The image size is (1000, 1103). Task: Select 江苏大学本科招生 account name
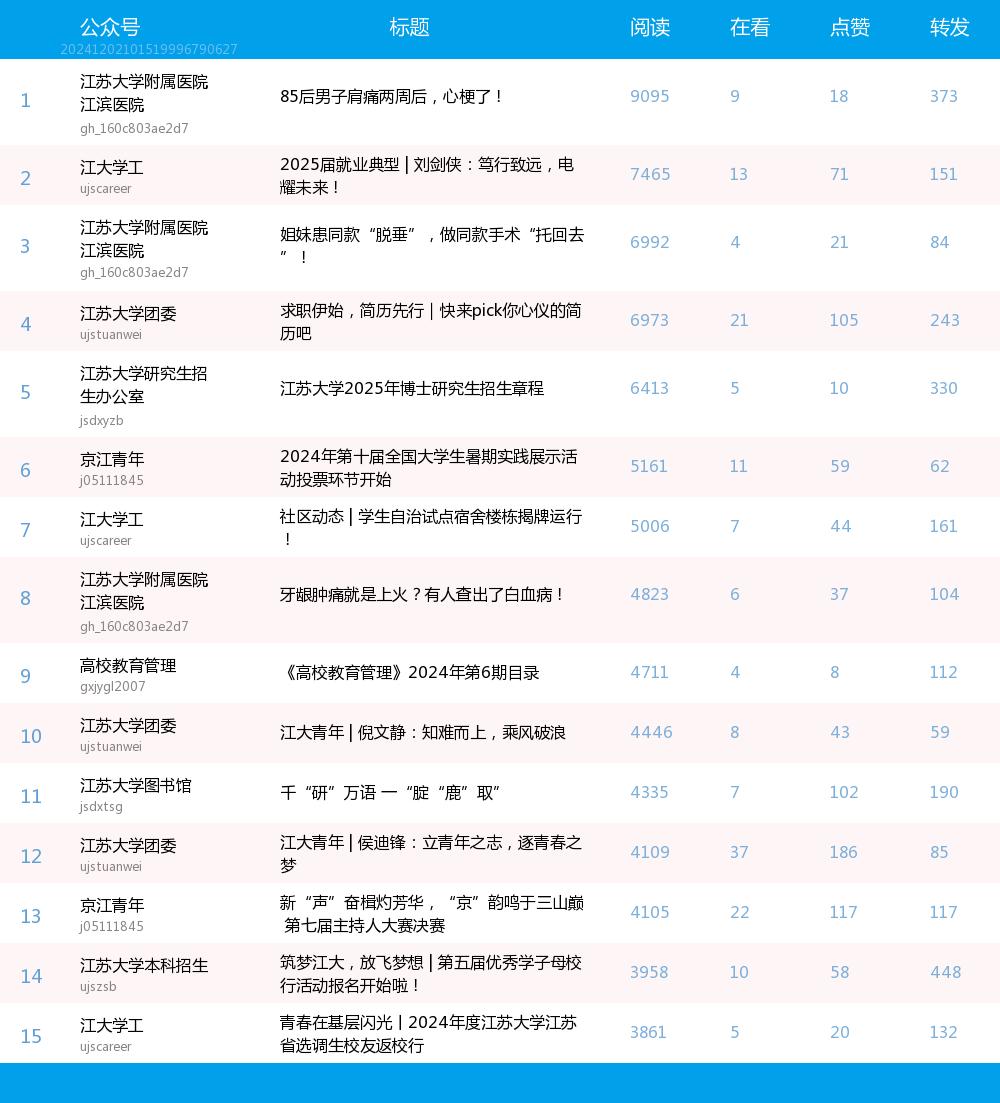(x=144, y=966)
